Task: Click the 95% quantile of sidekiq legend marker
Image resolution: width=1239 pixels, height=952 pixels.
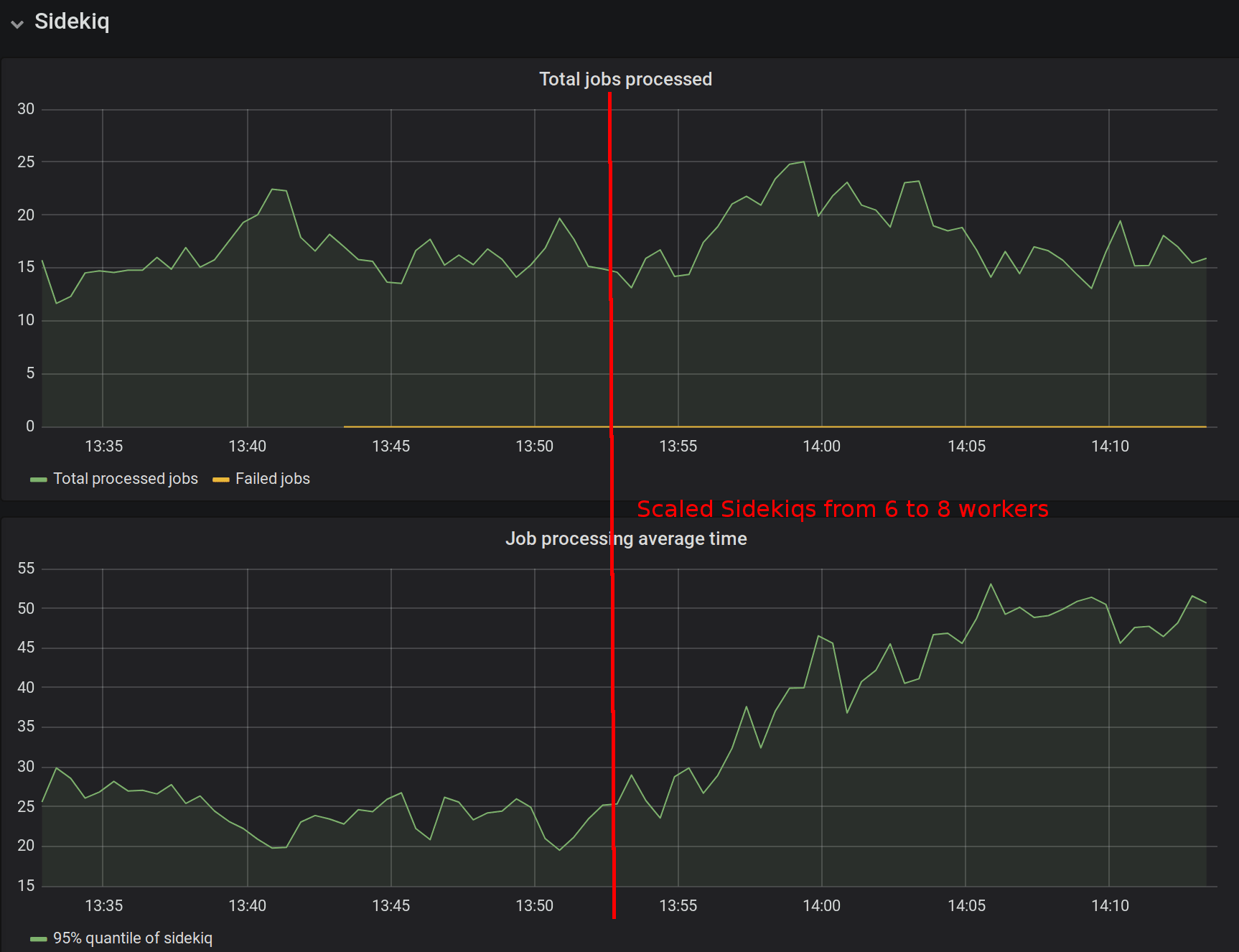Action: (39, 938)
